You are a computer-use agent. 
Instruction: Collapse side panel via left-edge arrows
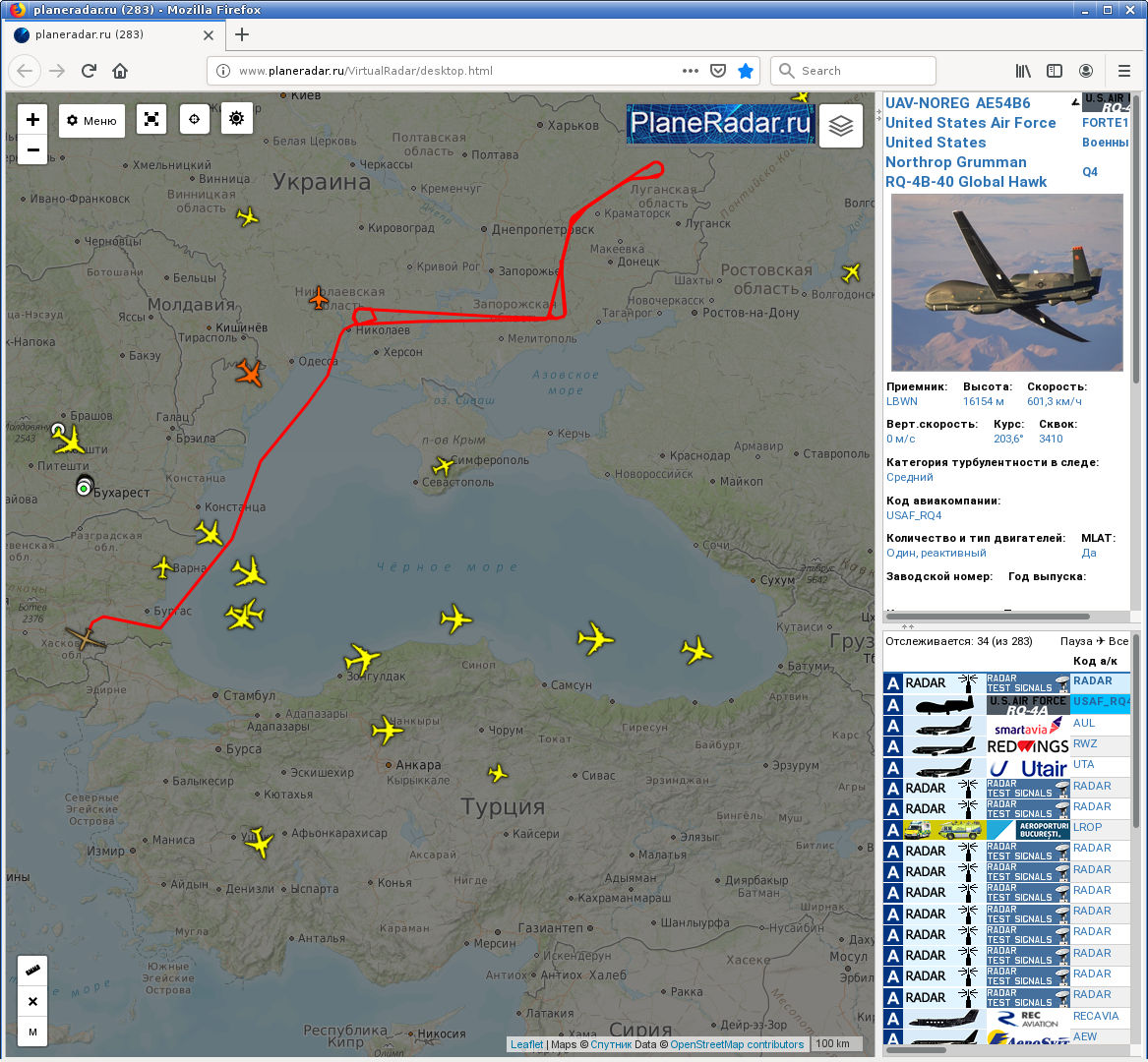(x=878, y=114)
